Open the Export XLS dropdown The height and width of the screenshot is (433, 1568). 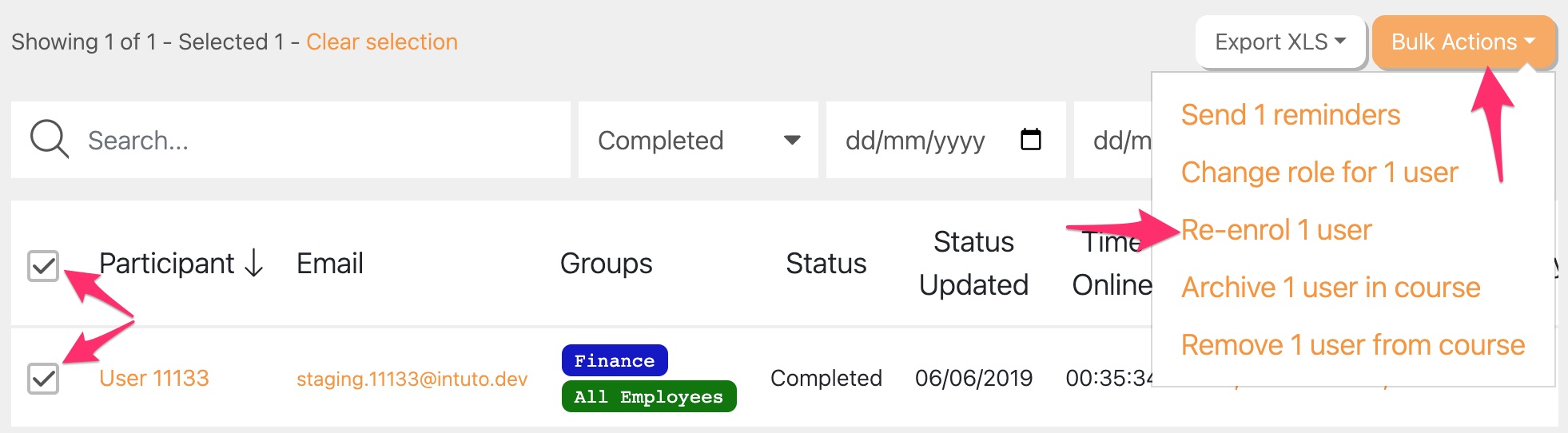1279,42
